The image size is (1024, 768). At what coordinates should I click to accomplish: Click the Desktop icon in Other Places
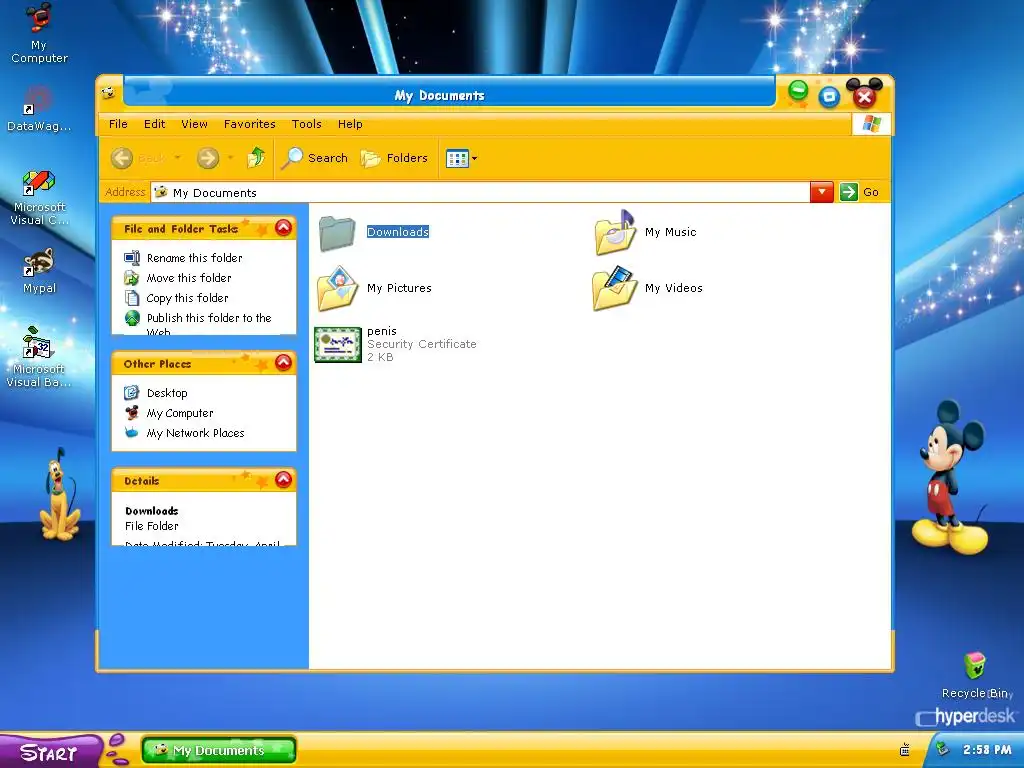(x=132, y=392)
